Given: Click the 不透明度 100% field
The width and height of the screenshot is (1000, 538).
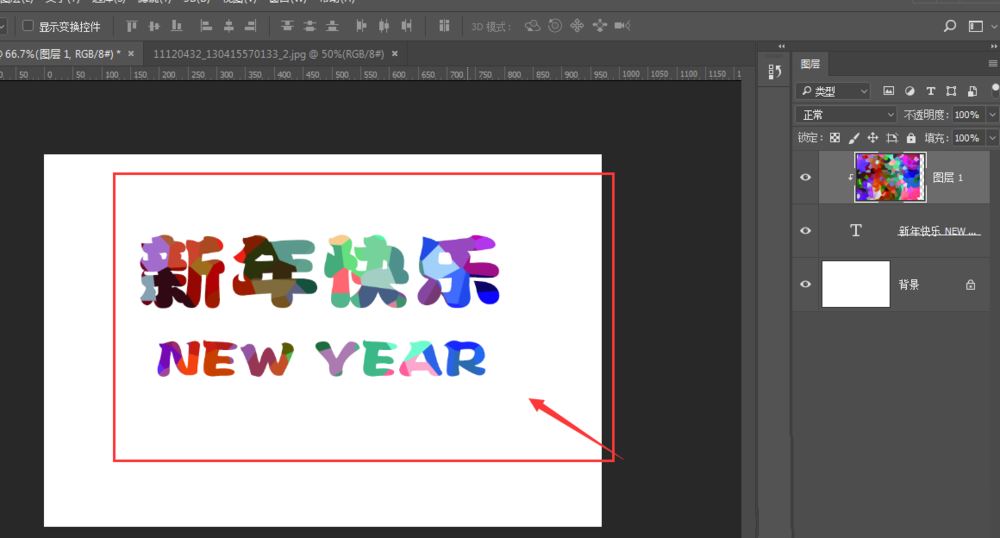Looking at the screenshot, I should 968,115.
